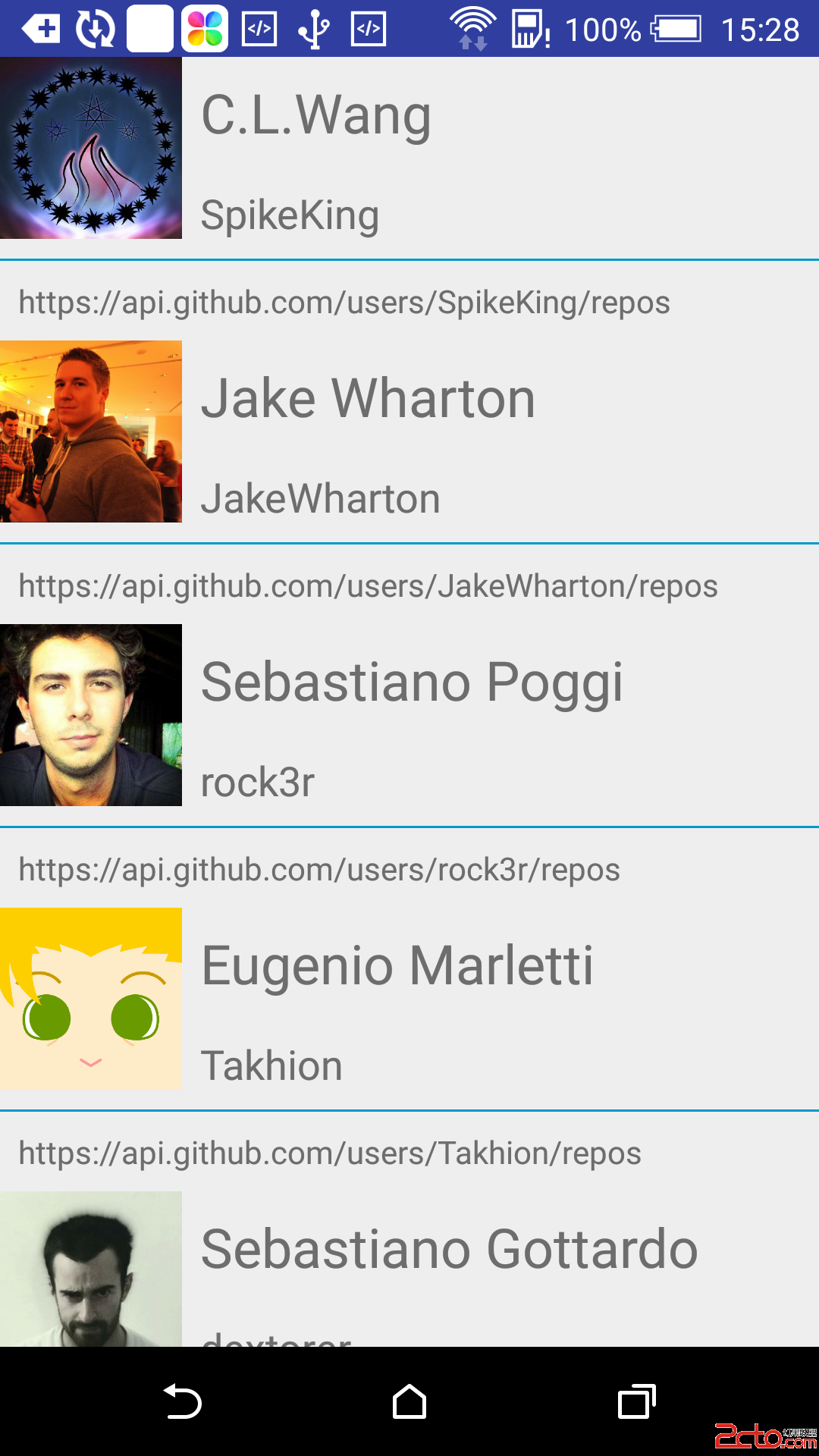The width and height of the screenshot is (819, 1456).
Task: Select Sebastiano Poggi's profile photo
Action: tap(91, 715)
